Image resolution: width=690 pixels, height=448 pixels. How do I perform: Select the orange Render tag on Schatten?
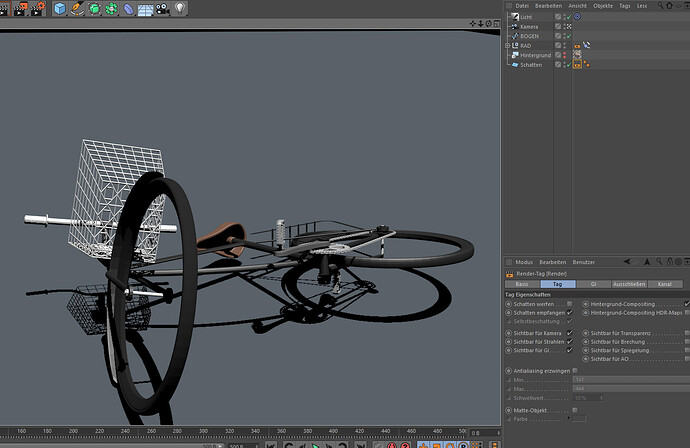tap(577, 64)
